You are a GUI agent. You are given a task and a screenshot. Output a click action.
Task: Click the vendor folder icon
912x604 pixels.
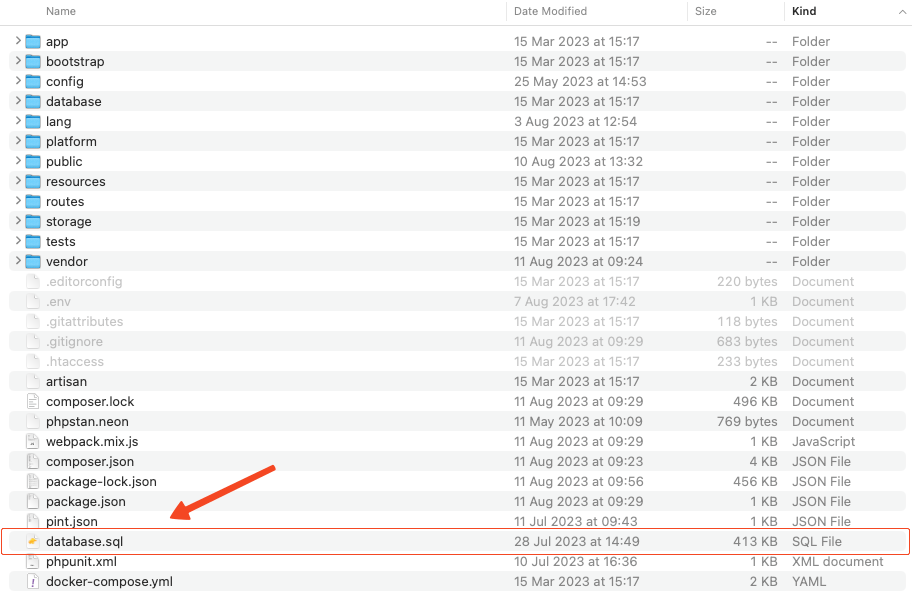[x=32, y=261]
